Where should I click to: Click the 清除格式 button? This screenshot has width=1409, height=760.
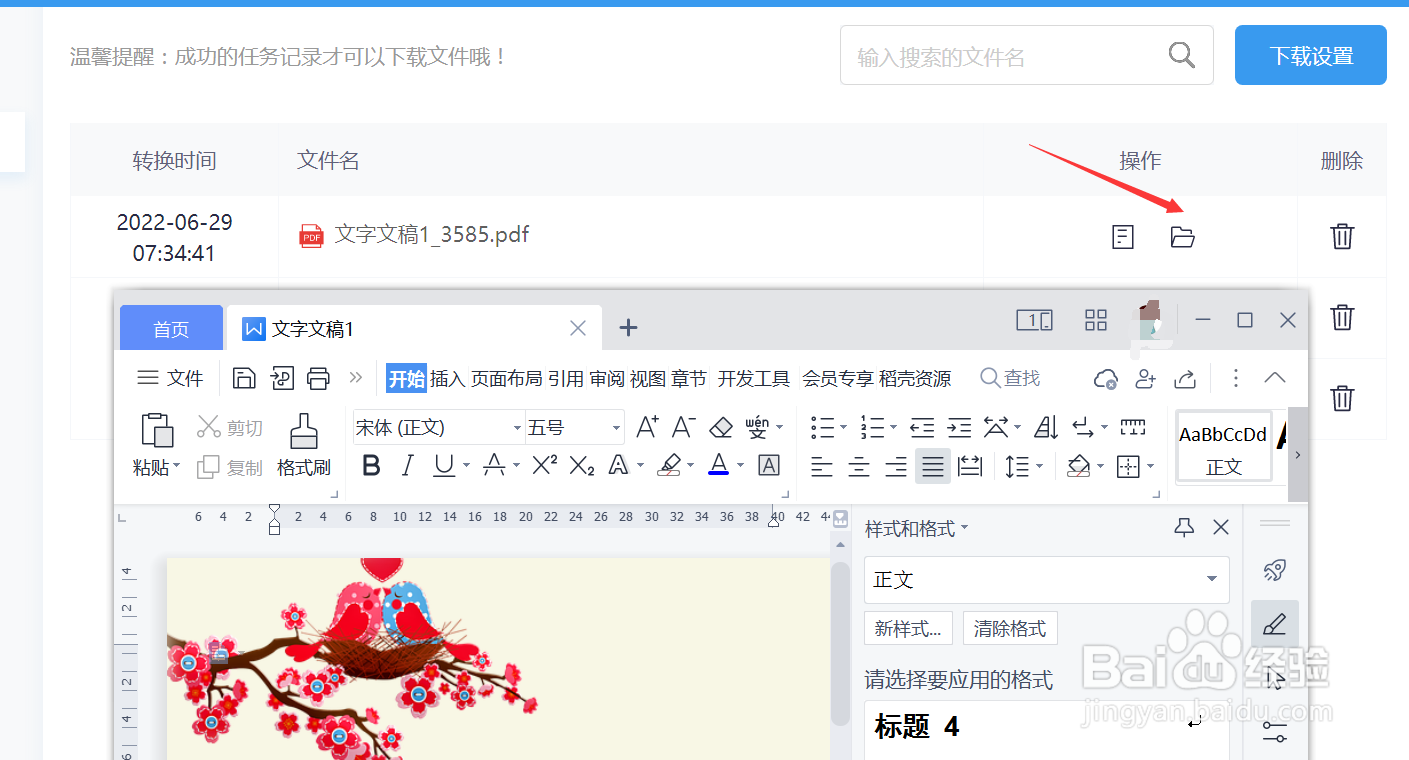(x=1010, y=629)
